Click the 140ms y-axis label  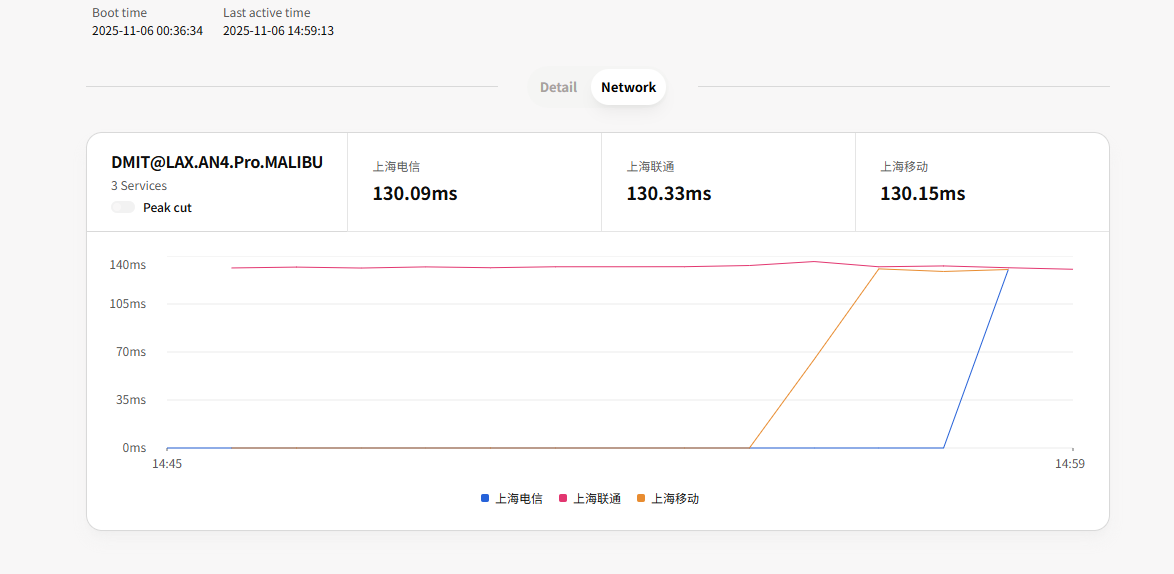(128, 265)
